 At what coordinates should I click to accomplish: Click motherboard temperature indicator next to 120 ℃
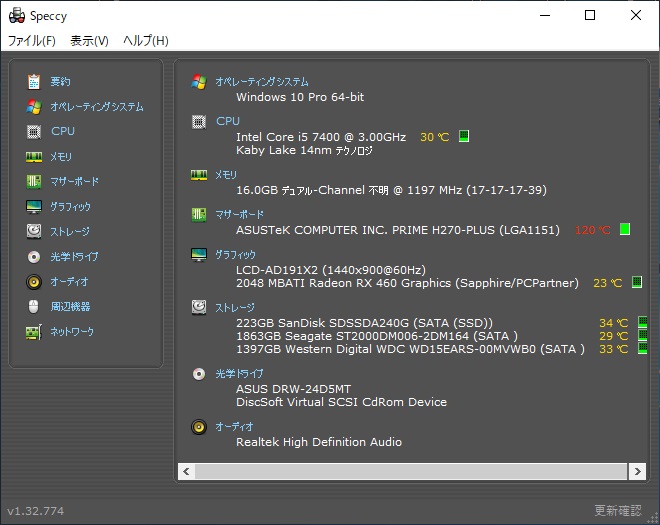[x=625, y=229]
